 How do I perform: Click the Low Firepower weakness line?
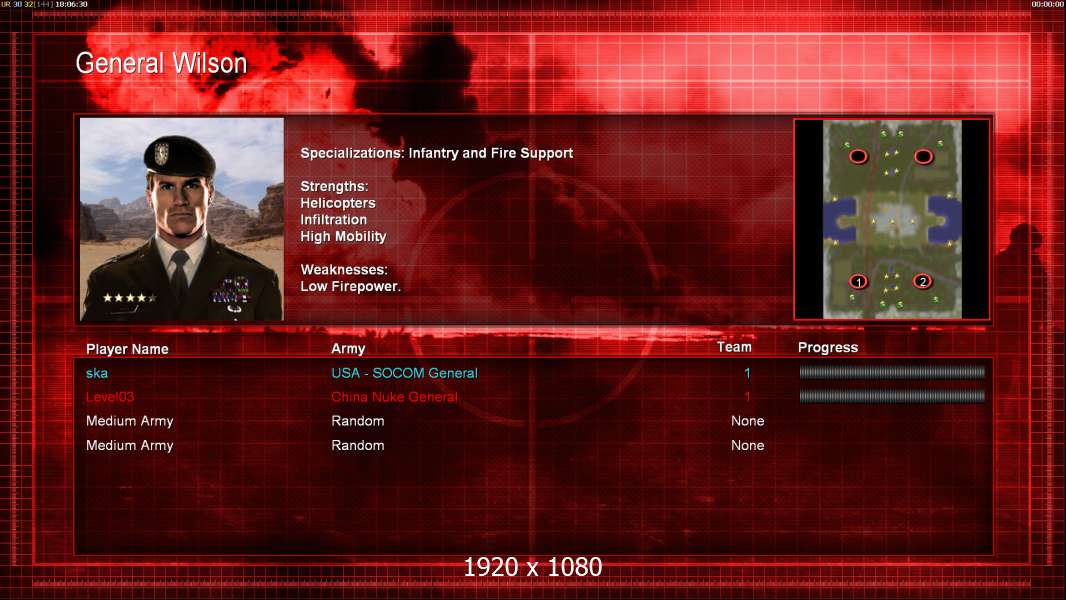(x=351, y=286)
